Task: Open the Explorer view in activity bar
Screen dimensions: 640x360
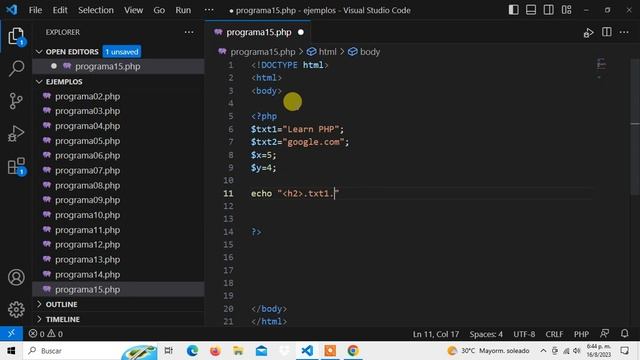Action: [16, 37]
